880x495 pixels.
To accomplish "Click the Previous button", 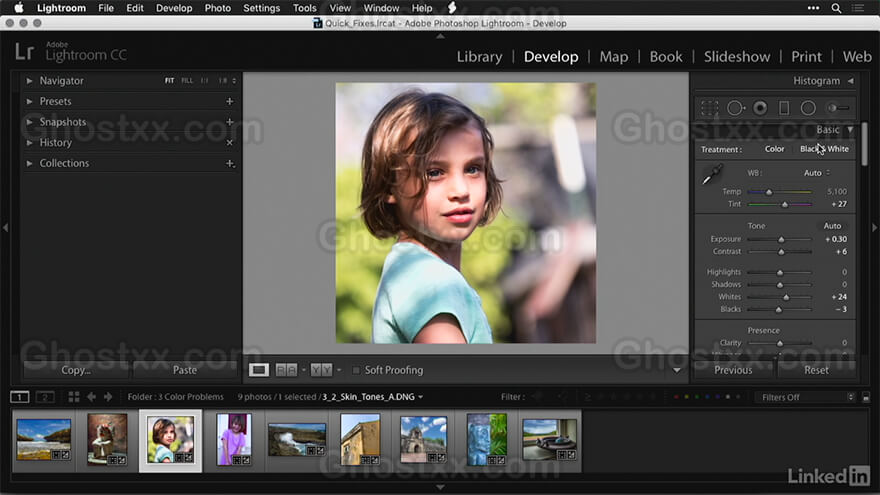I will [733, 370].
